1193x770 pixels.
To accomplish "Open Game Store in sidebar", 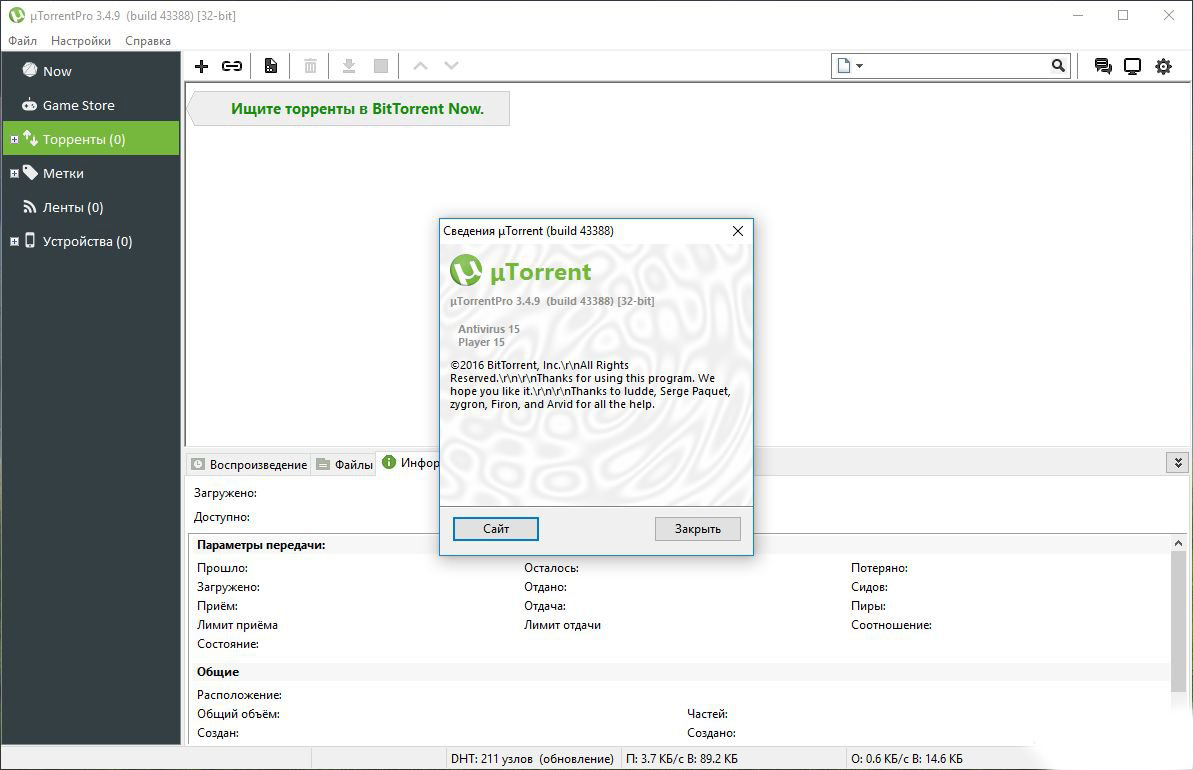I will click(x=91, y=105).
